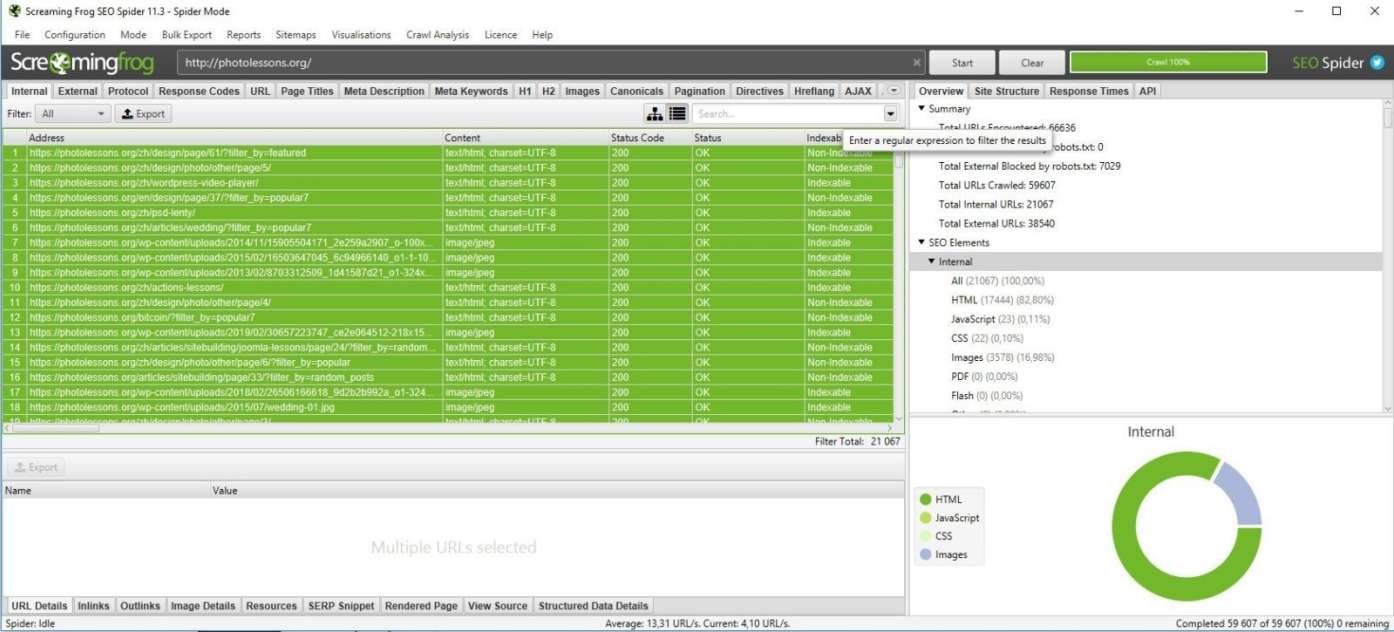This screenshot has width=1394, height=632.
Task: Sort by the Status Code column header
Action: coord(650,138)
